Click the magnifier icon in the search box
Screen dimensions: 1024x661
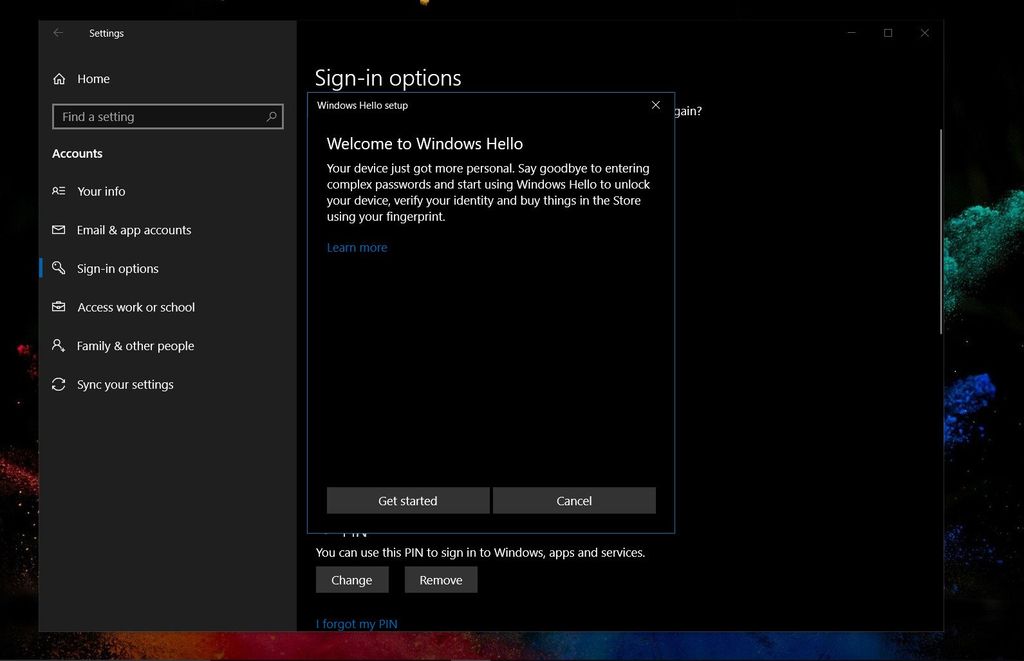270,116
